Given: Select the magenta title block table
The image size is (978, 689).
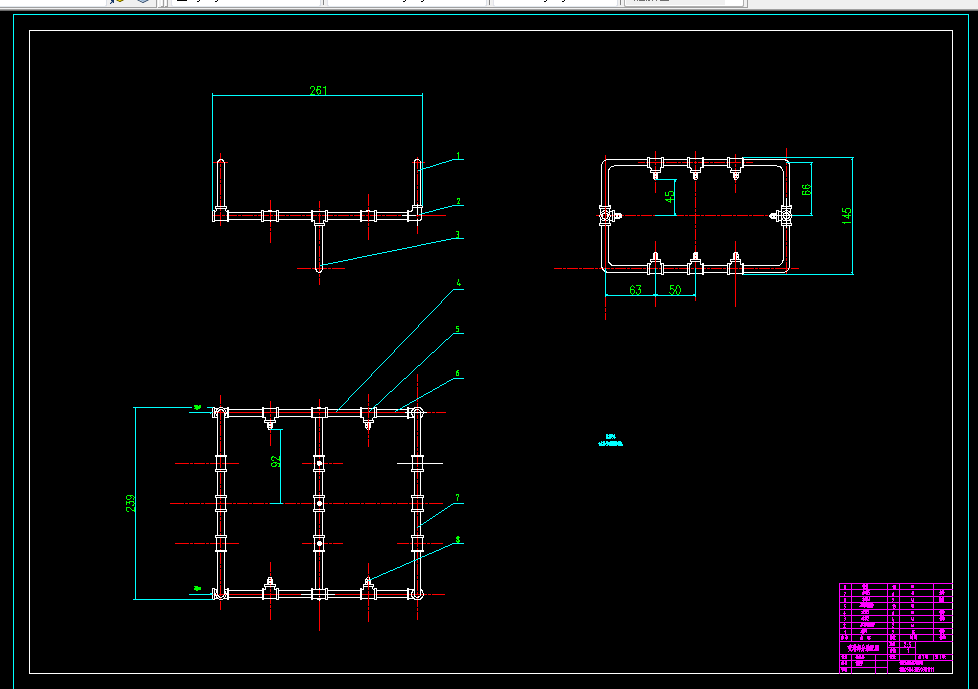Looking at the screenshot, I should tap(896, 629).
